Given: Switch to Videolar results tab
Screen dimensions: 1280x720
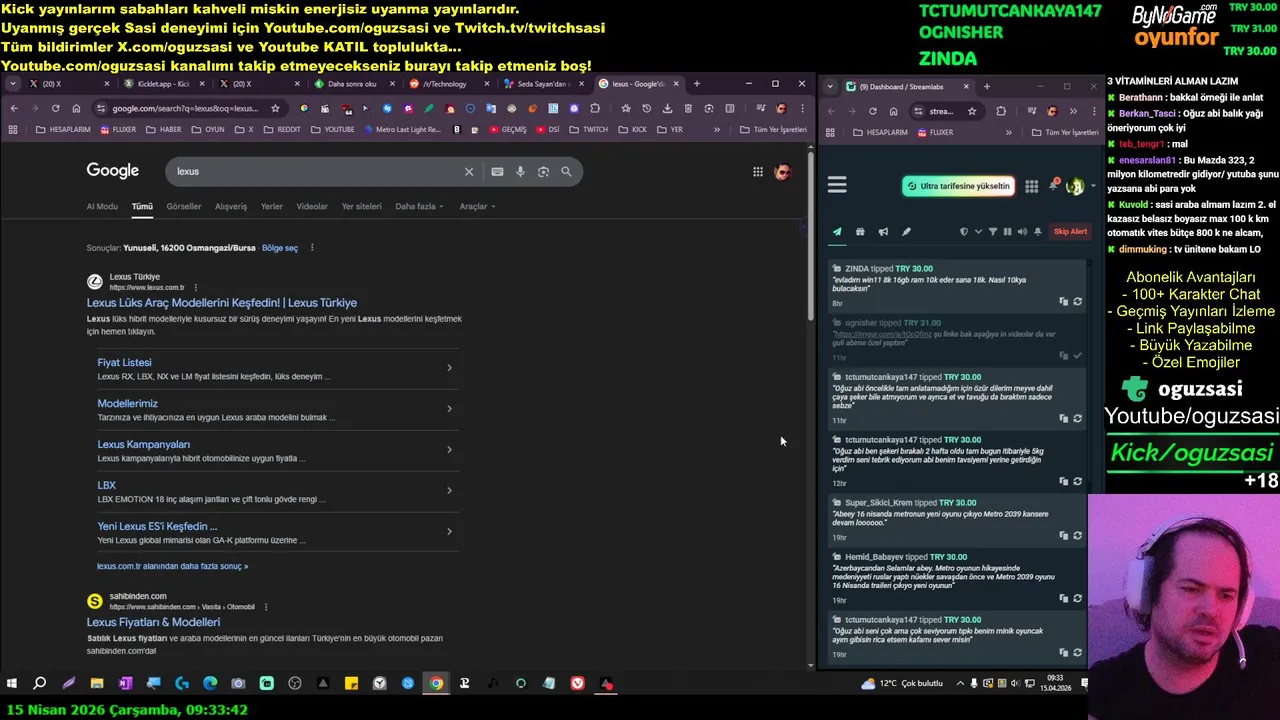Looking at the screenshot, I should tap(312, 207).
